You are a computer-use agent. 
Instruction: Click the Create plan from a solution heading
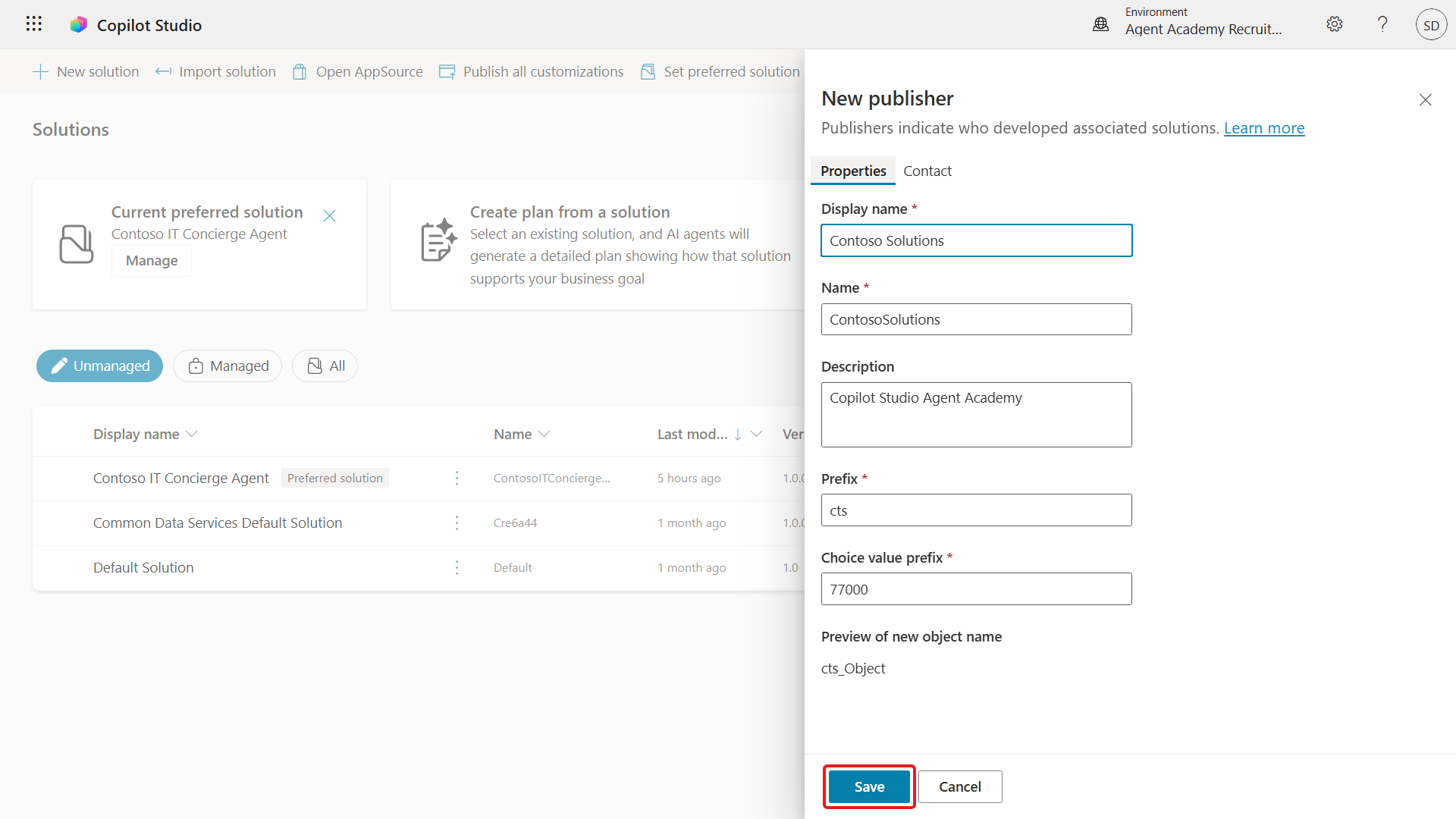[570, 212]
